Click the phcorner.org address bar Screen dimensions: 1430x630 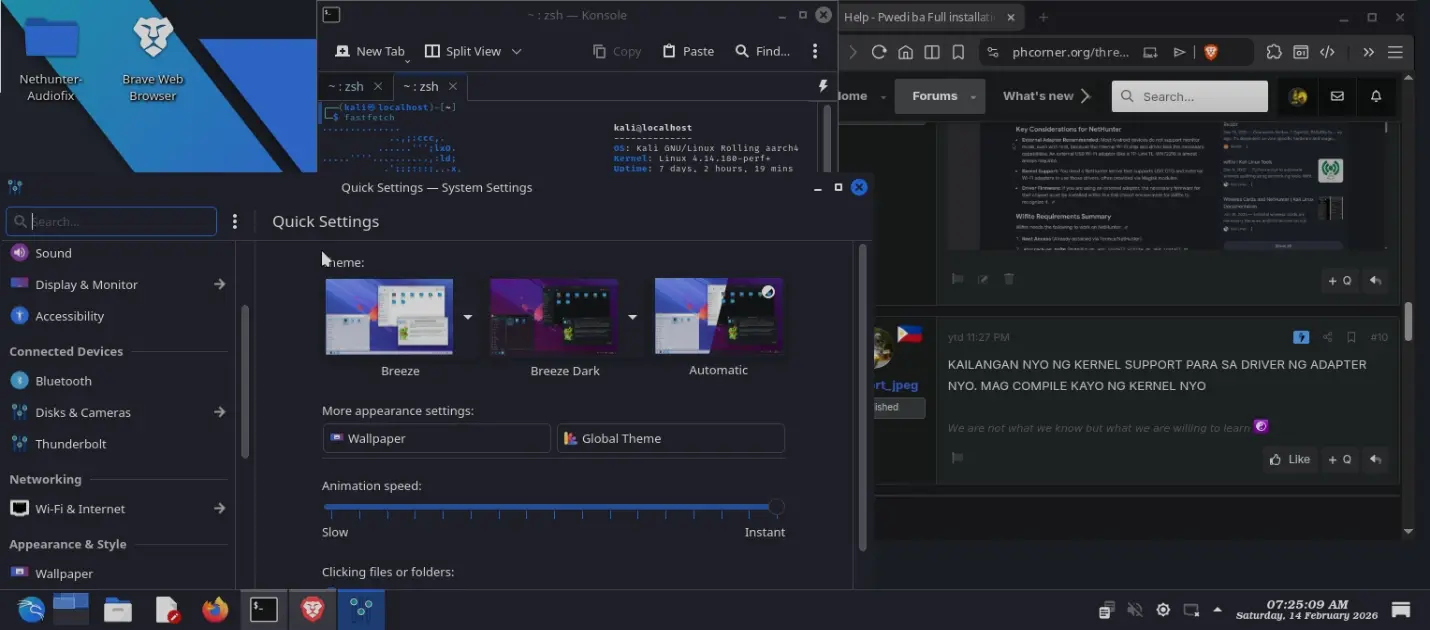point(1070,52)
